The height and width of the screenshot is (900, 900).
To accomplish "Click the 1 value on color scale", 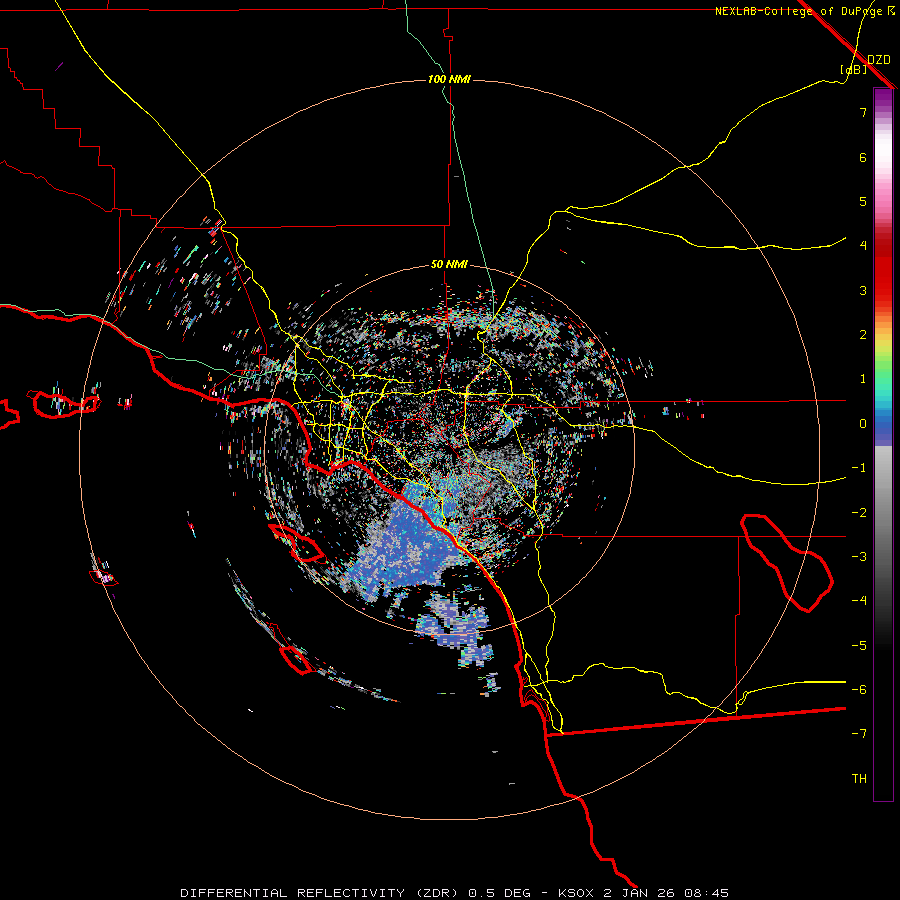I will pyautogui.click(x=863, y=379).
